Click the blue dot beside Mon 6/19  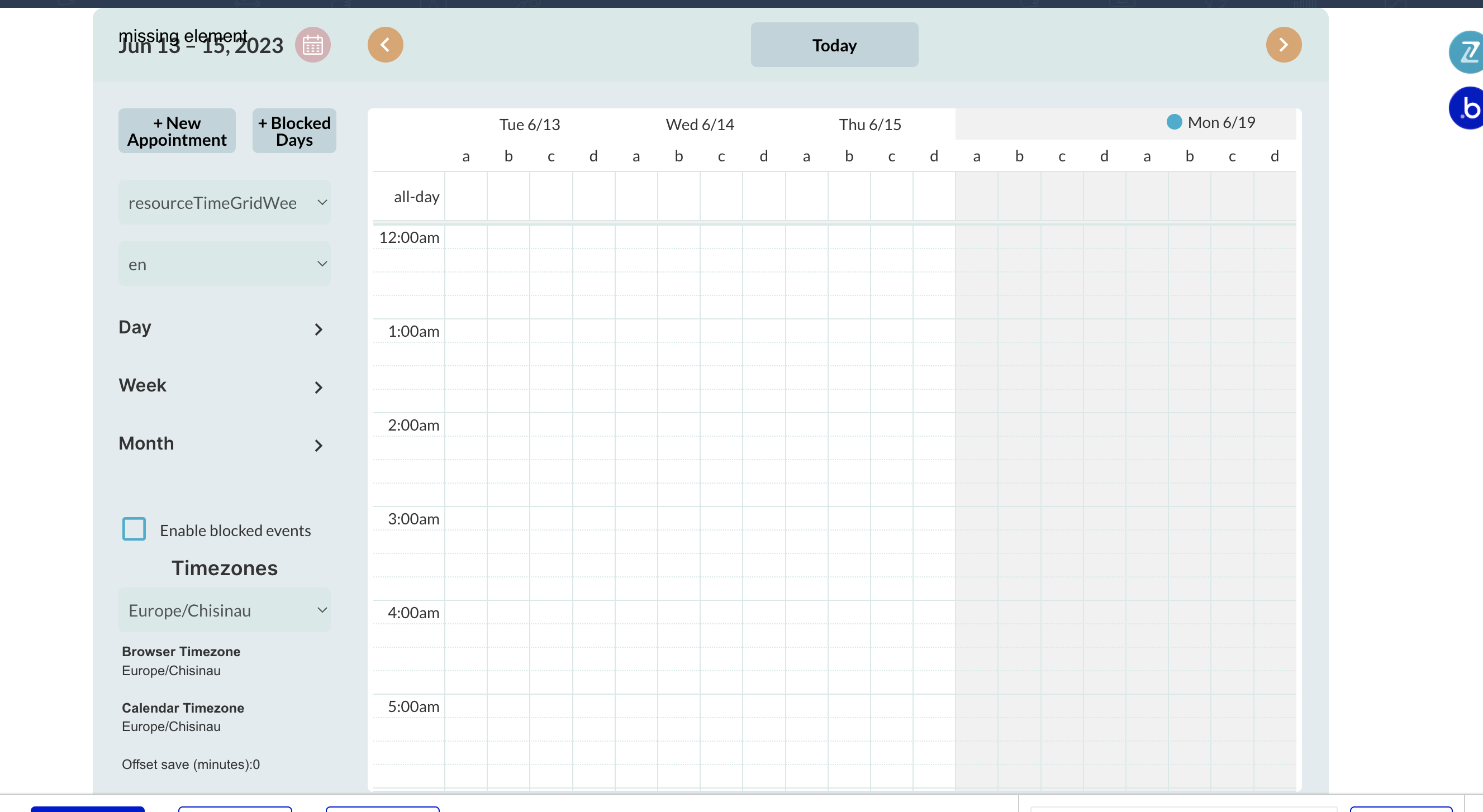(1174, 122)
